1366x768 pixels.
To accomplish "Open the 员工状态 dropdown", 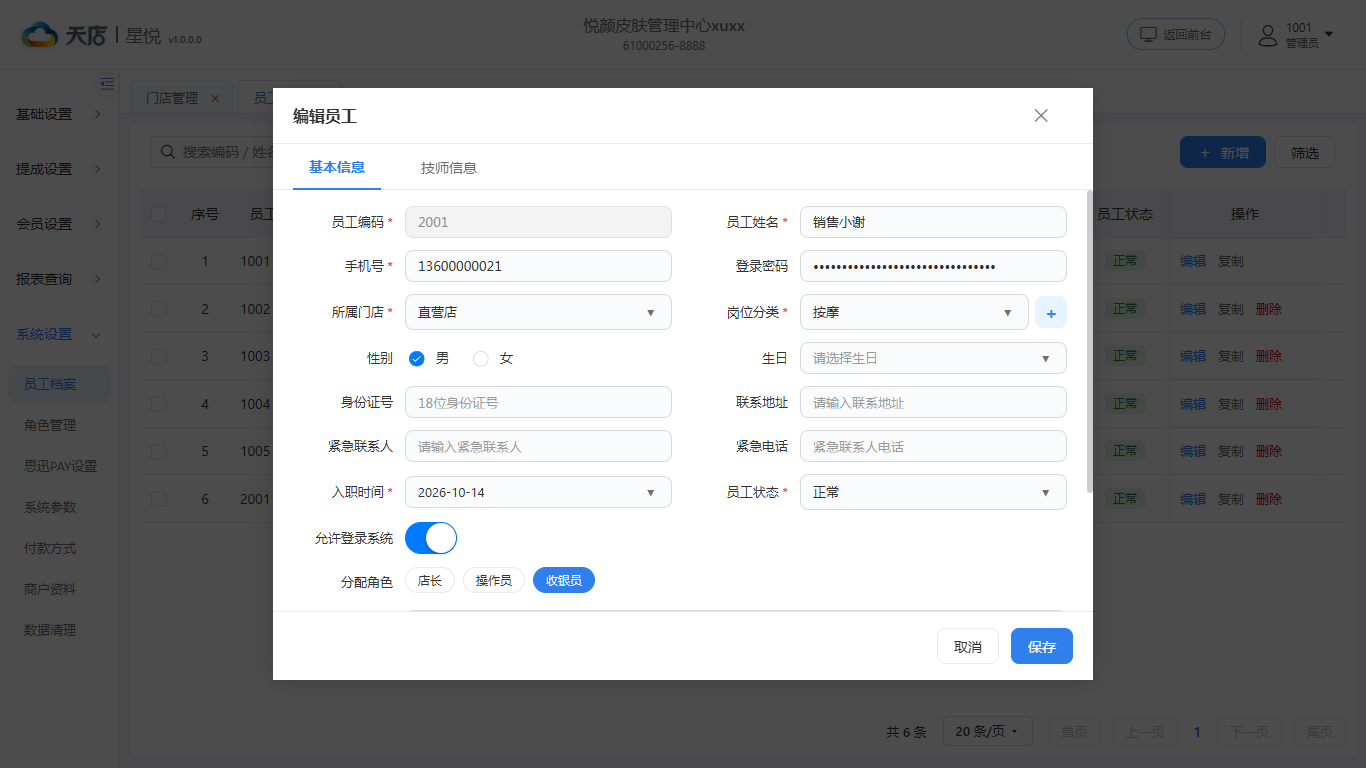I will tap(933, 492).
